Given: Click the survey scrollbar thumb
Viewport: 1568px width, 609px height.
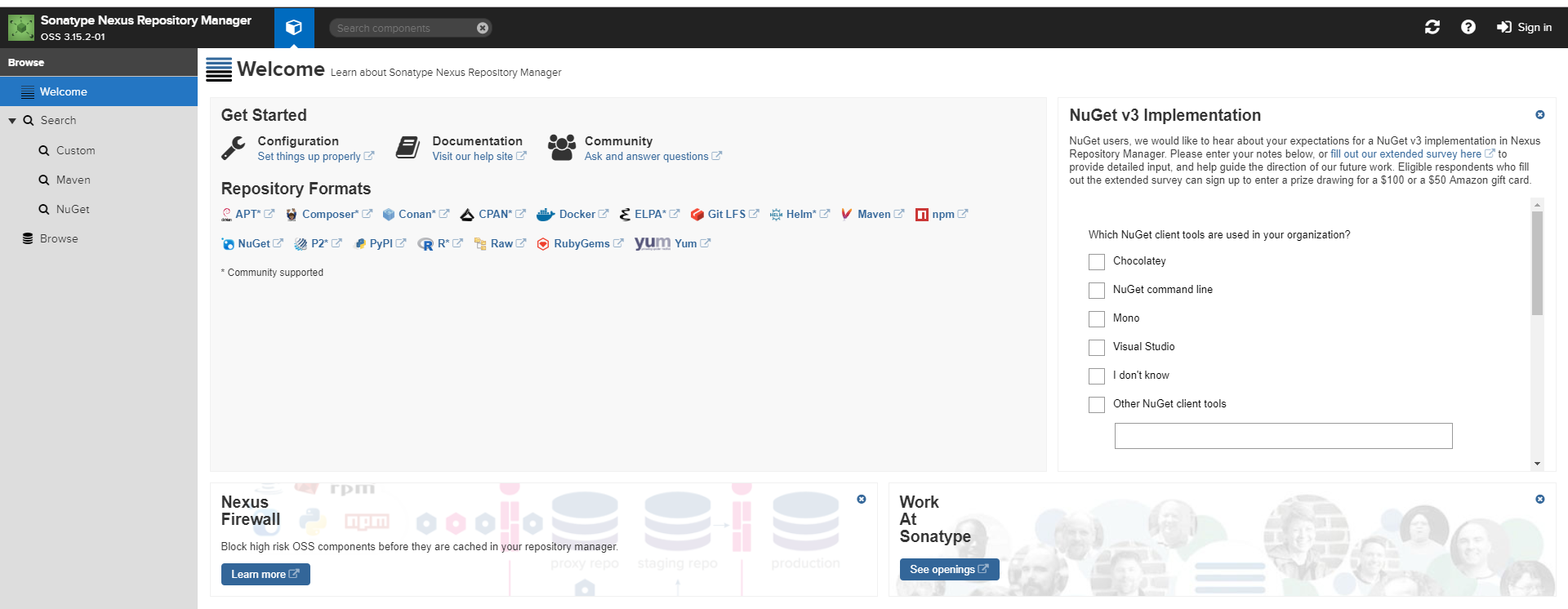Looking at the screenshot, I should (1537, 263).
